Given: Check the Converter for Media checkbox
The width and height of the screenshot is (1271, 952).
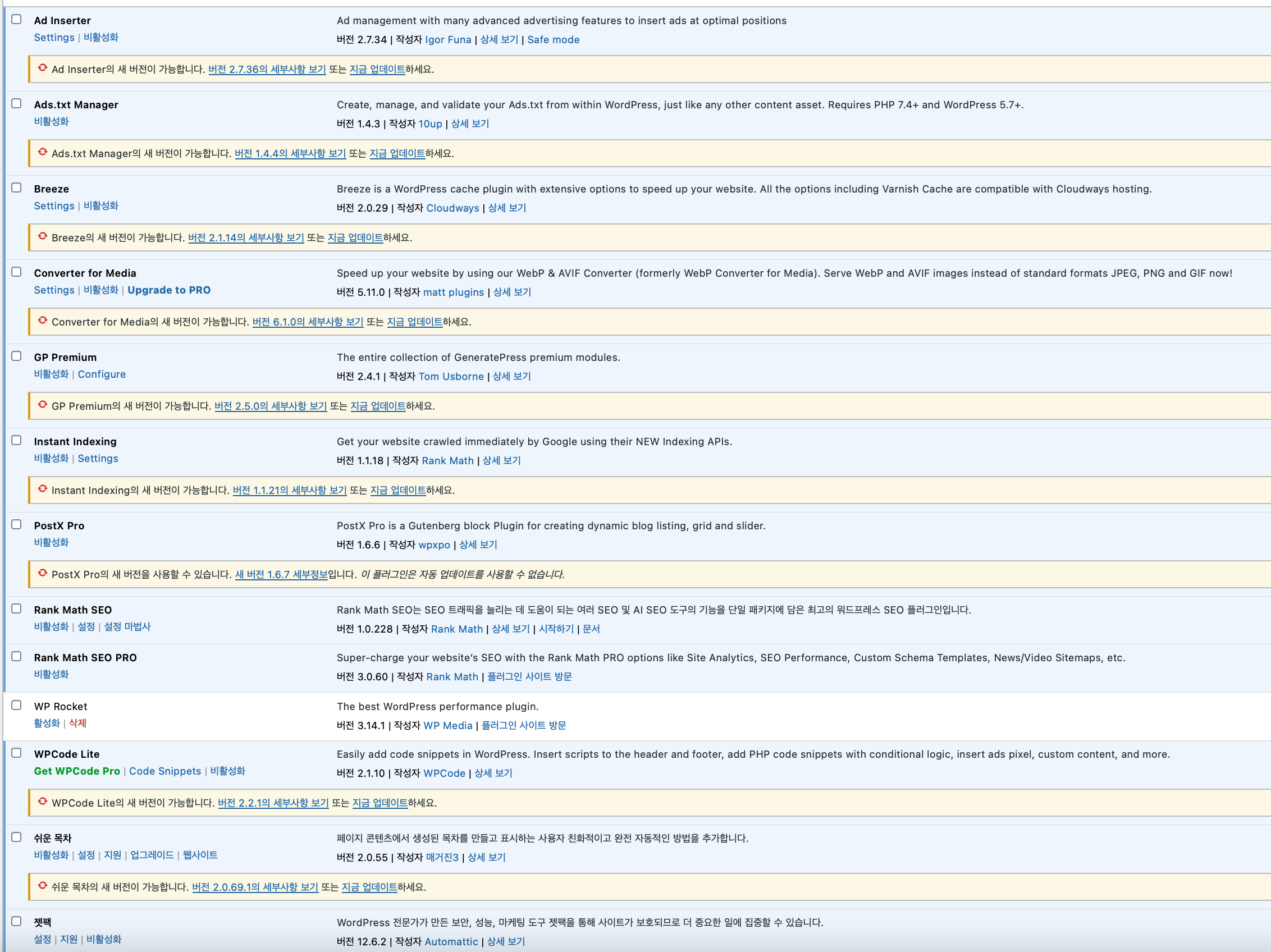Looking at the screenshot, I should pyautogui.click(x=17, y=272).
